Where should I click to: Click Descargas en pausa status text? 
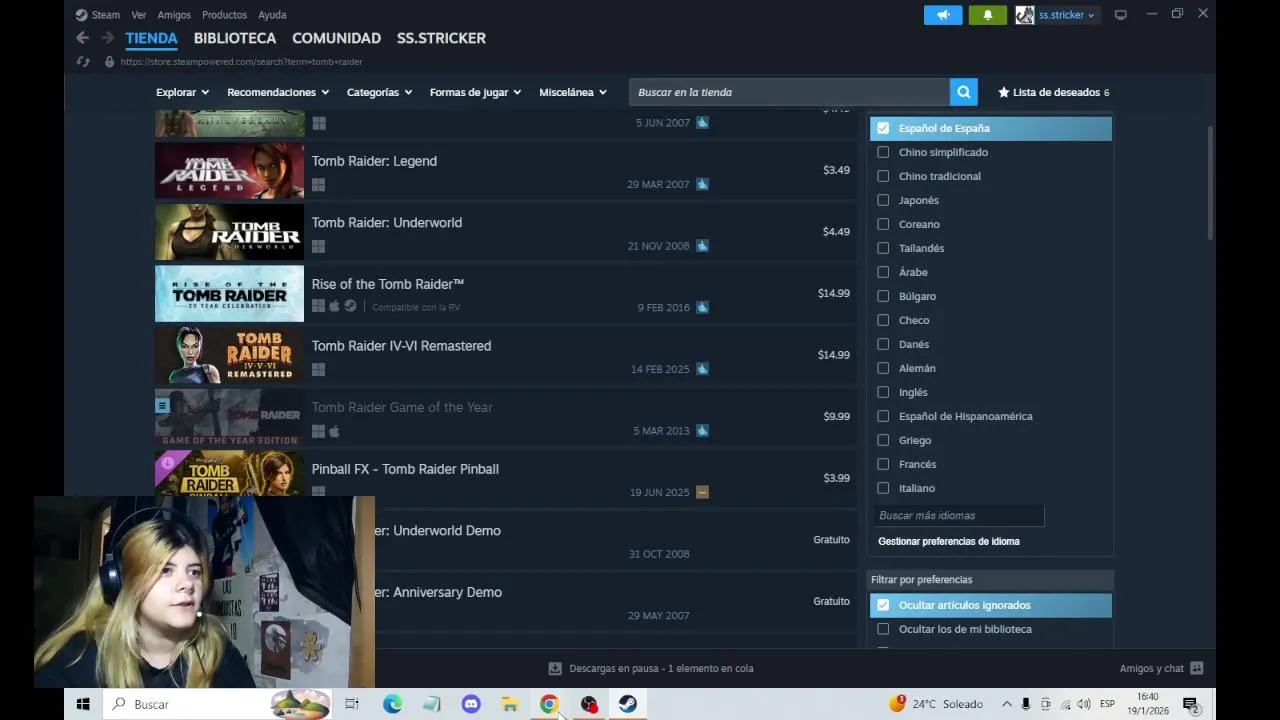[x=661, y=668]
